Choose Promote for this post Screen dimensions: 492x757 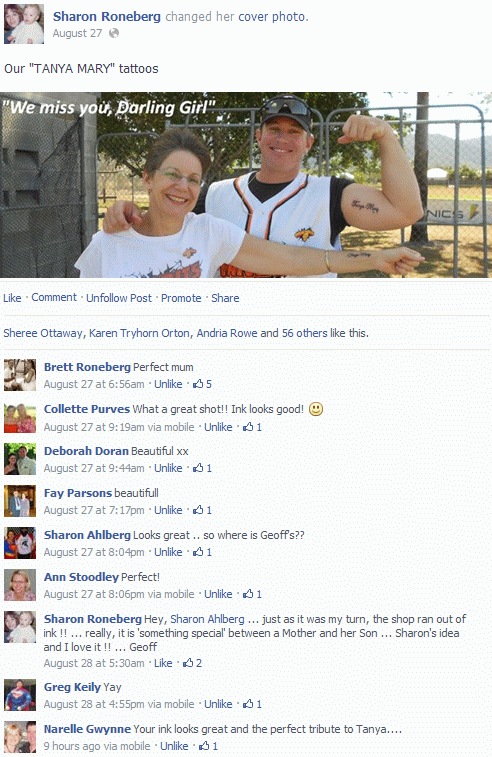click(x=181, y=298)
